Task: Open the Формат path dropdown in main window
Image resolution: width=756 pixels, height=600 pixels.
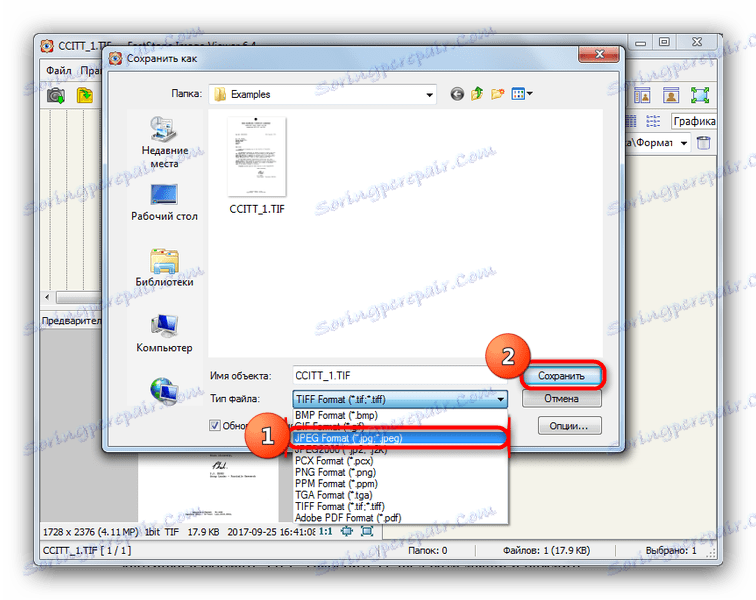Action: coord(684,143)
